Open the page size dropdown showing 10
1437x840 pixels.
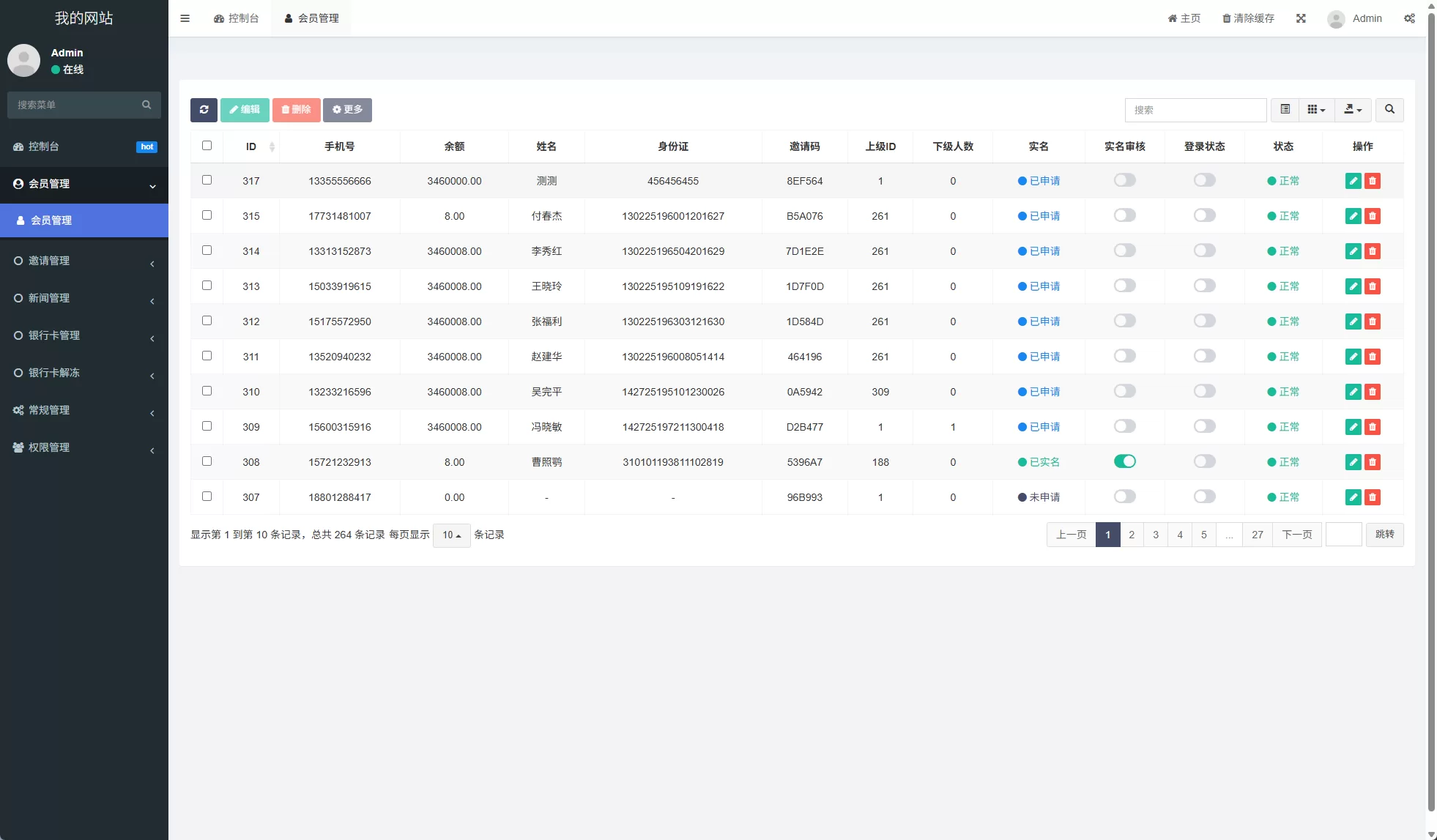[x=451, y=535]
